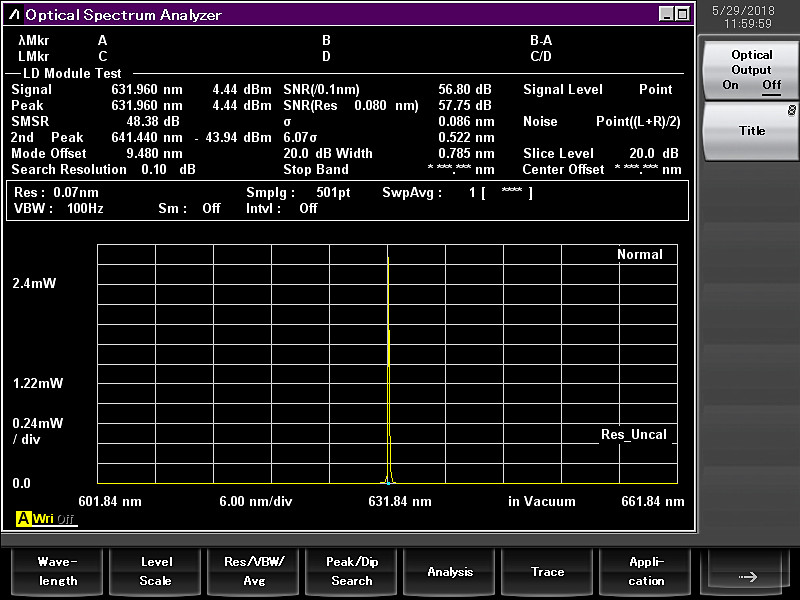Maximize the Optical Spectrum Analyzer window

pyautogui.click(x=682, y=14)
